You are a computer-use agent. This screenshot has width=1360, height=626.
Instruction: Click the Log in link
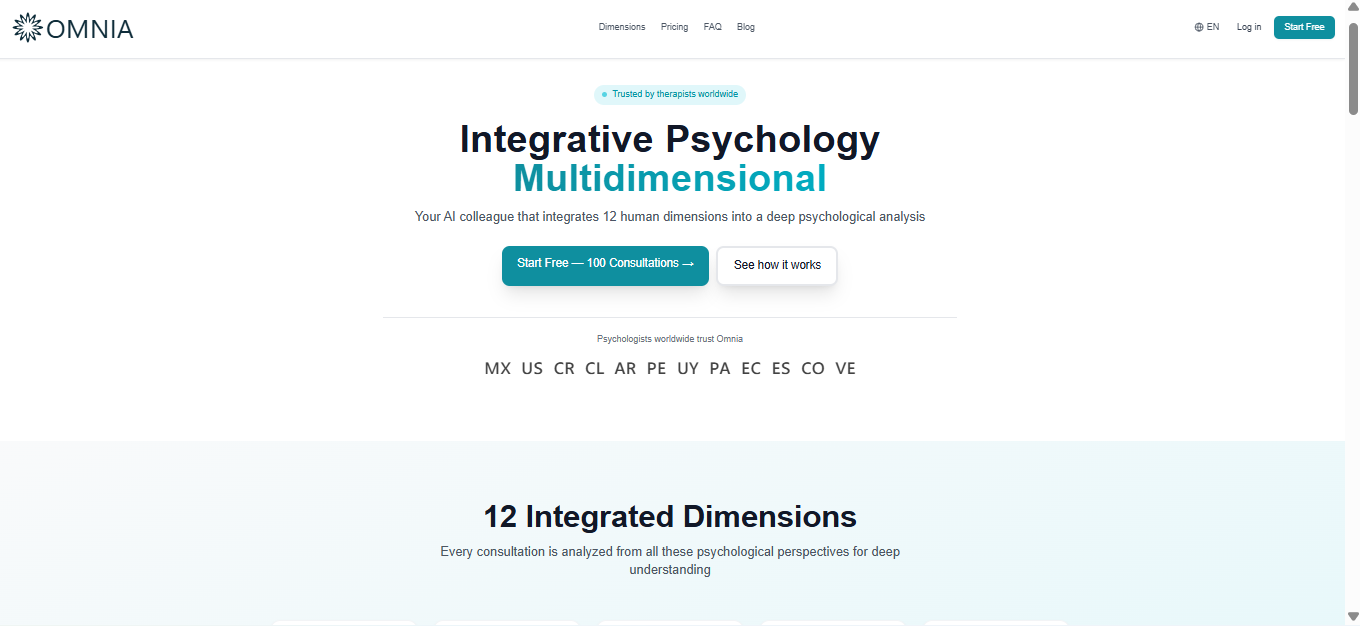1248,27
